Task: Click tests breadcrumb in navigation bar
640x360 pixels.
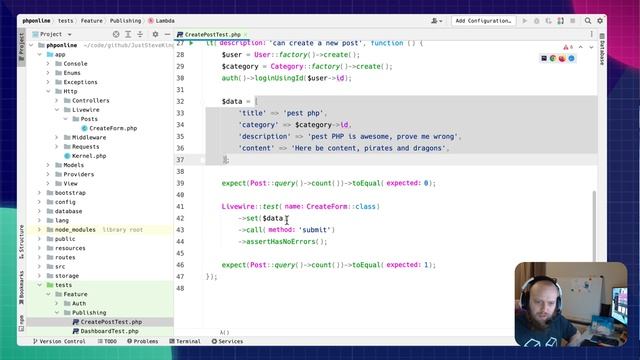Action: point(65,20)
